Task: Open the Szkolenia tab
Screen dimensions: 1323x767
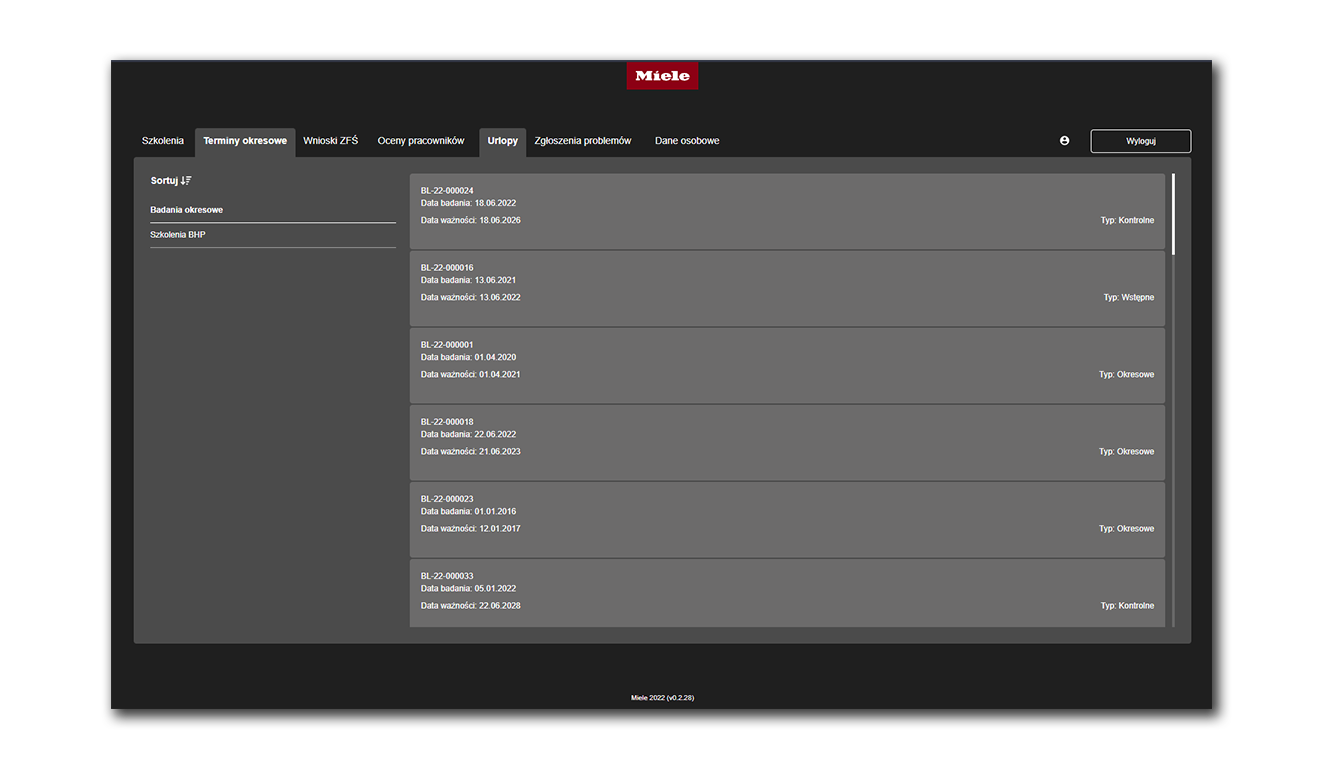Action: coord(163,141)
